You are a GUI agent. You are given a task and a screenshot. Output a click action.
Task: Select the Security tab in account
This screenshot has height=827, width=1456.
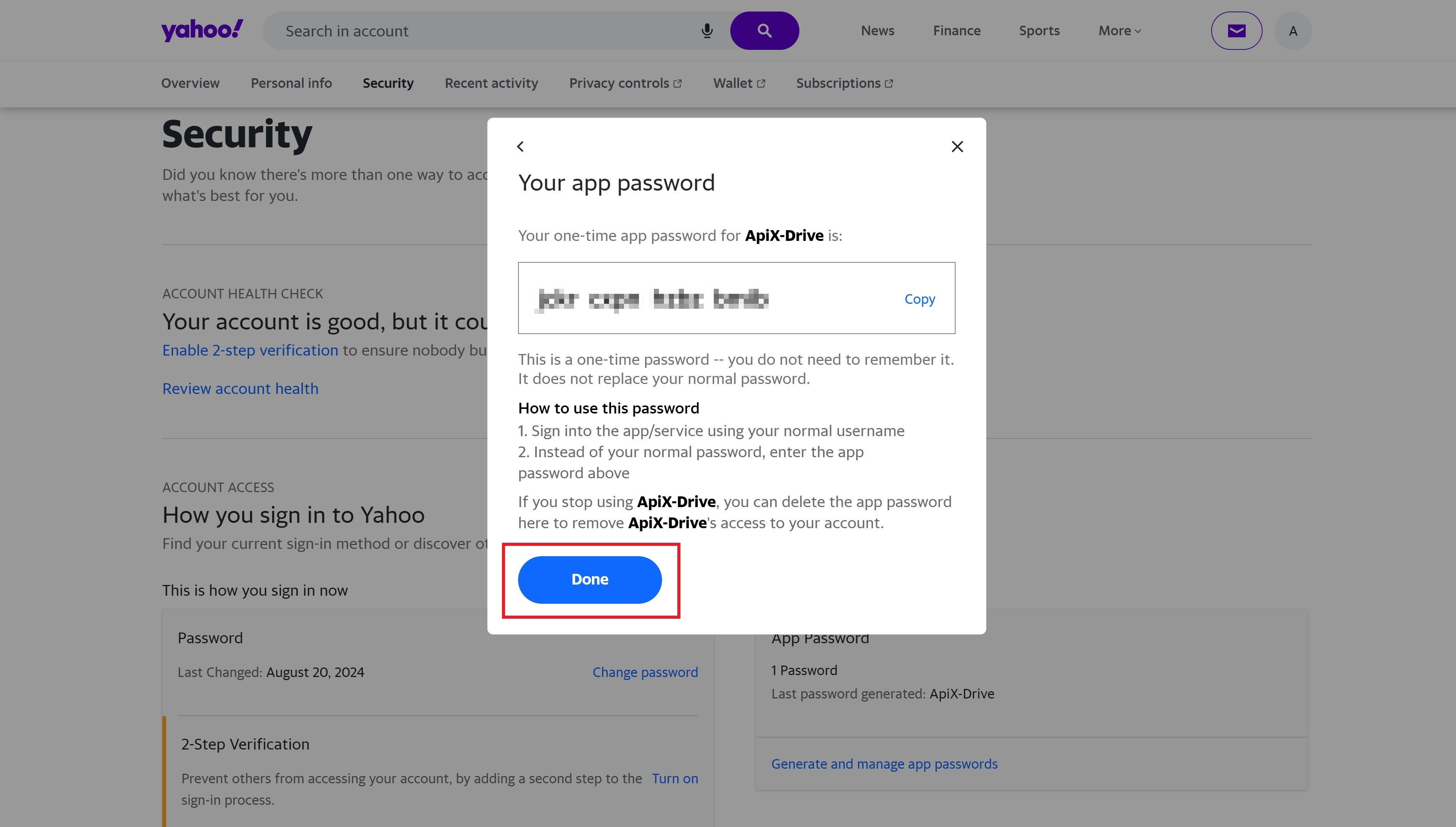[x=388, y=83]
